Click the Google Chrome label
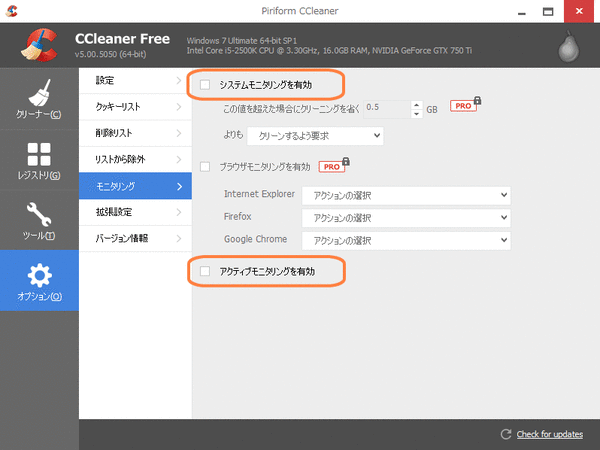The image size is (600, 450). click(x=256, y=239)
